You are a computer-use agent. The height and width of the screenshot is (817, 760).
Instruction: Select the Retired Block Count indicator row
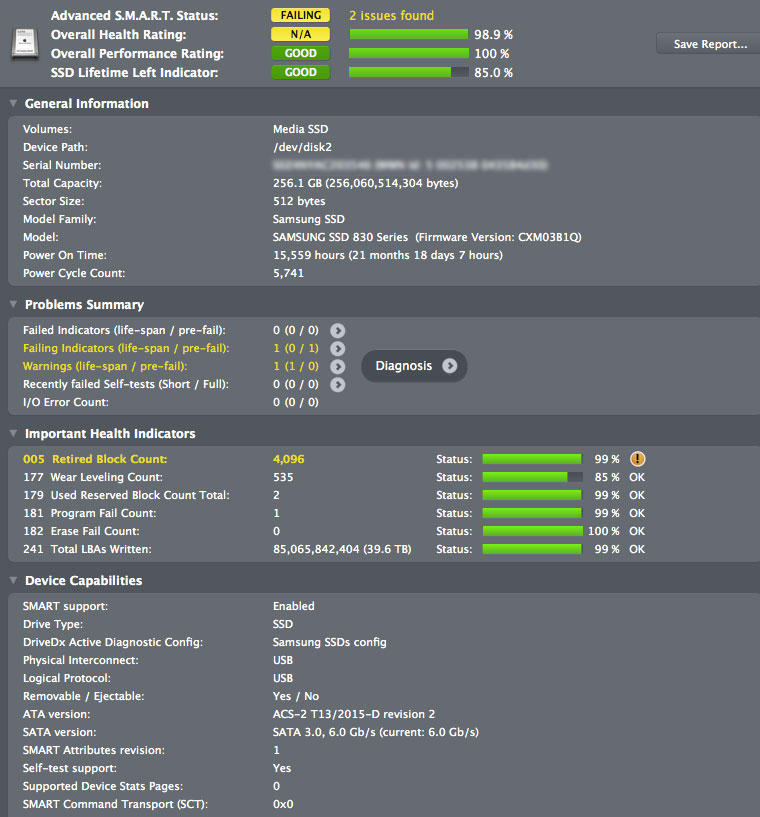(x=383, y=459)
